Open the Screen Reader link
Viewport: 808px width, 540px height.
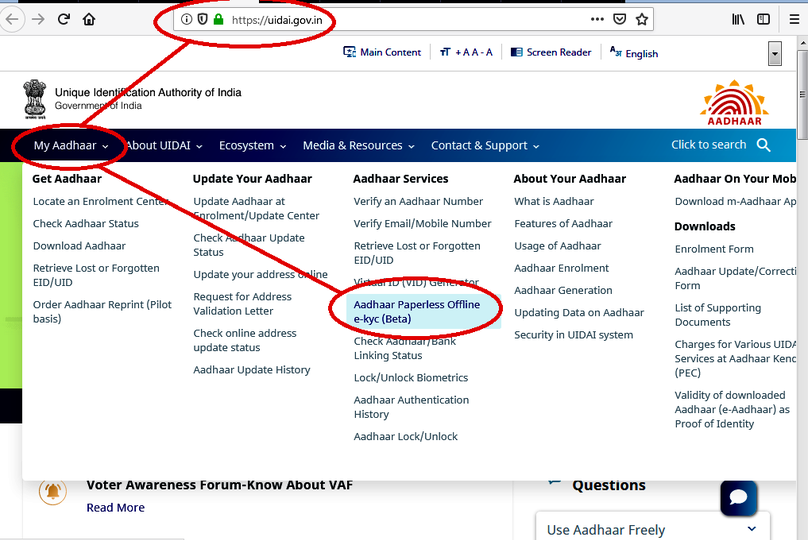(x=551, y=52)
